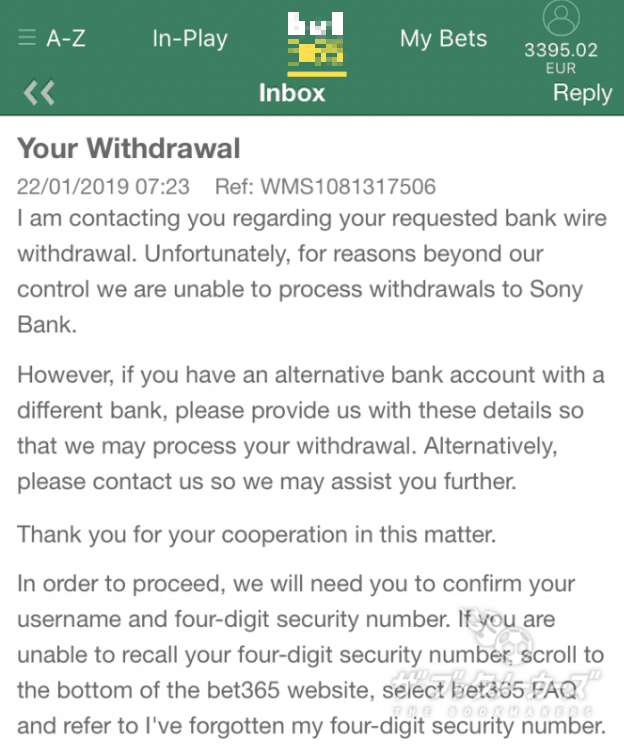Open the account profile icon
The width and height of the screenshot is (624, 745).
click(561, 18)
